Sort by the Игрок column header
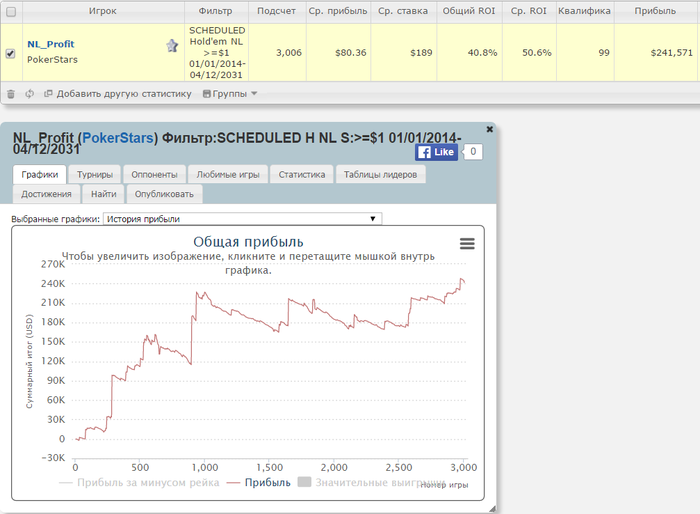Image resolution: width=700 pixels, height=514 pixels. coord(103,11)
